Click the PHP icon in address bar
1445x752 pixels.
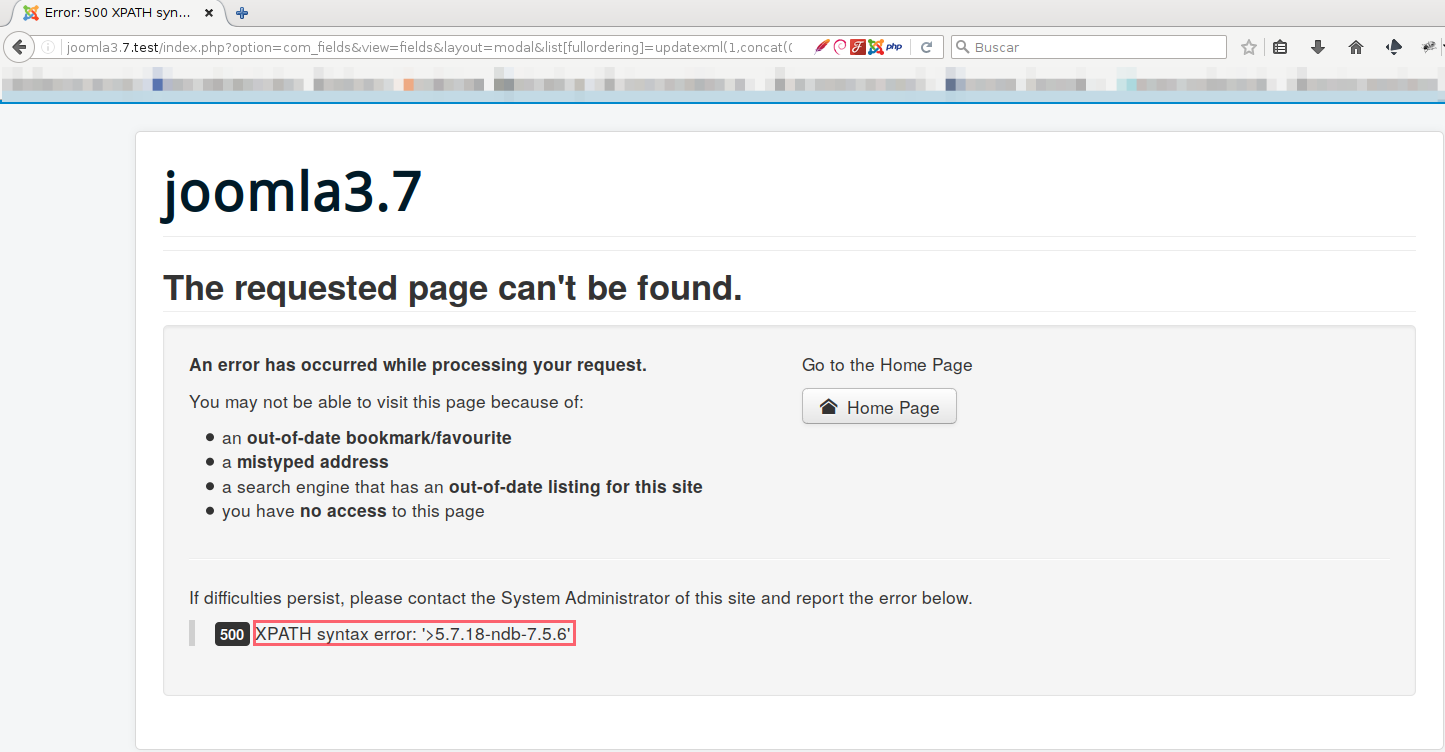[x=895, y=47]
